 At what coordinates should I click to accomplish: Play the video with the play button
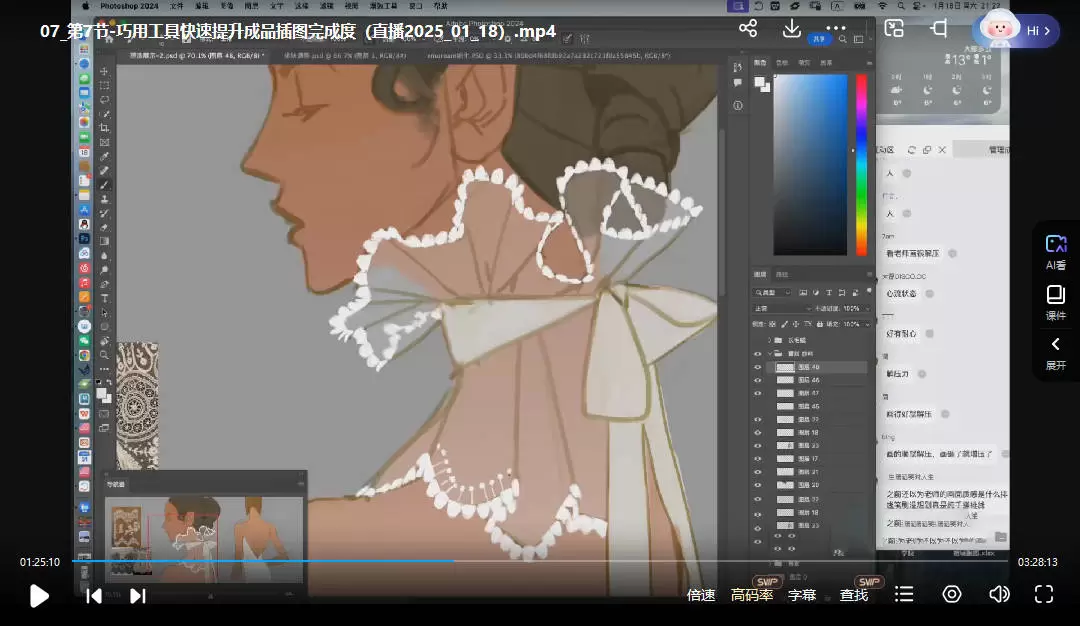coord(39,596)
